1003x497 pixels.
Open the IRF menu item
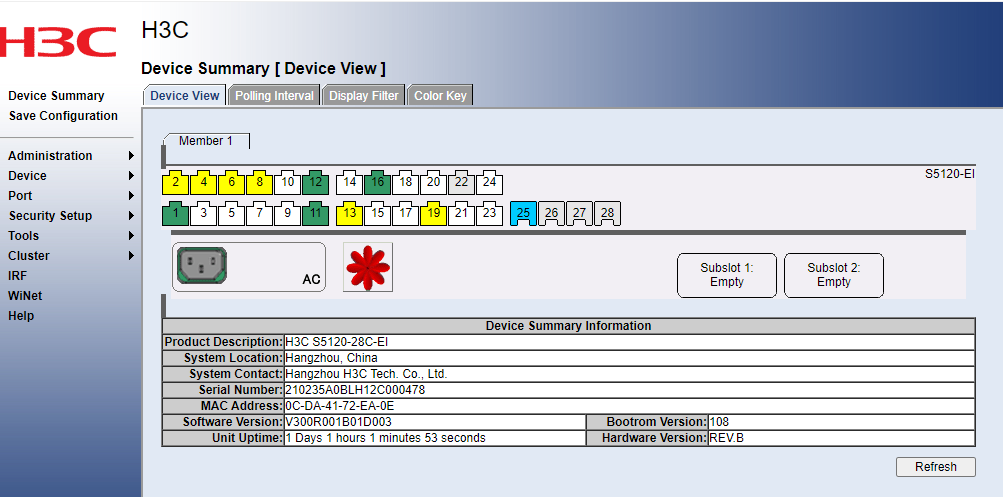pyautogui.click(x=17, y=276)
